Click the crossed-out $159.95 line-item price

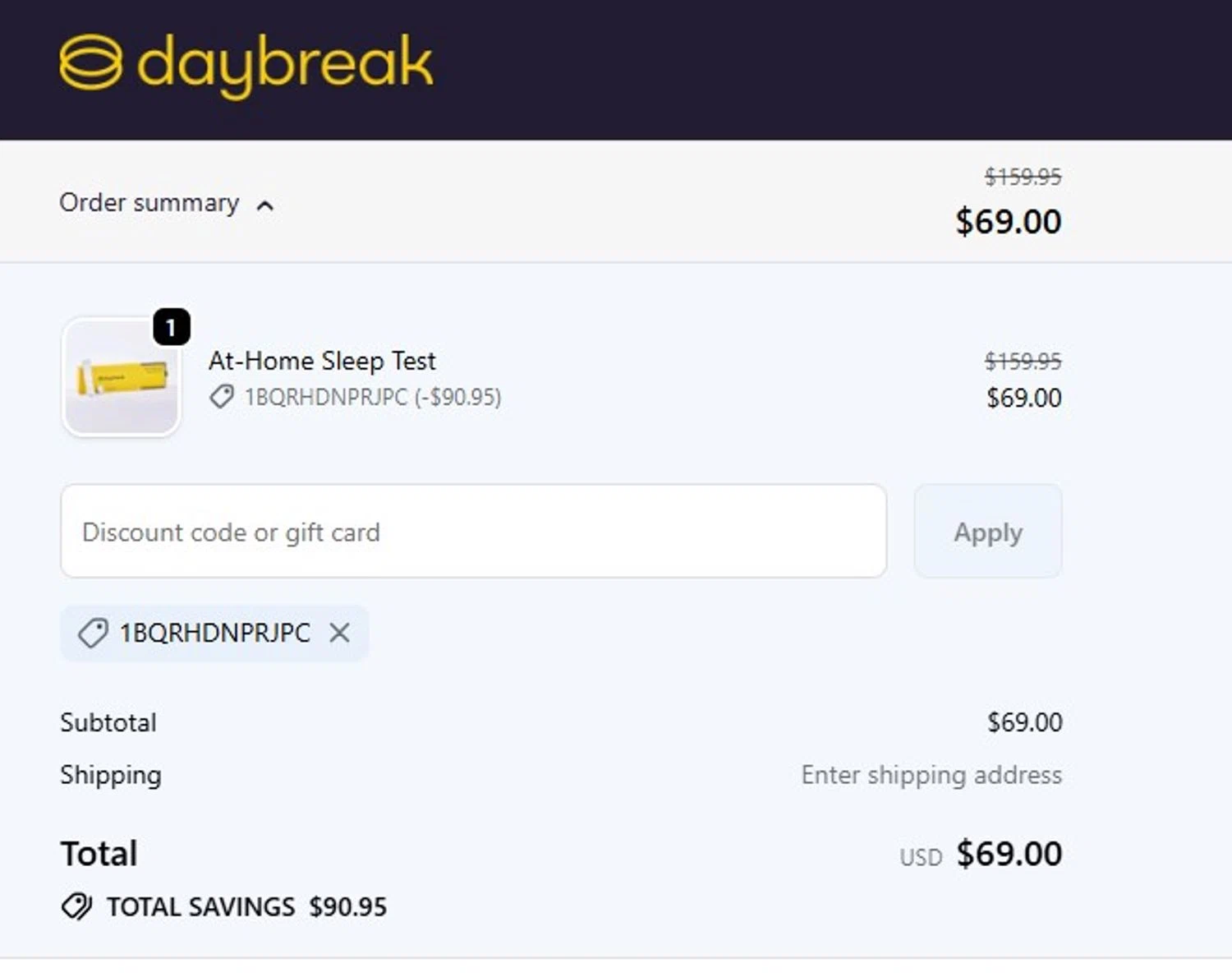(1023, 361)
